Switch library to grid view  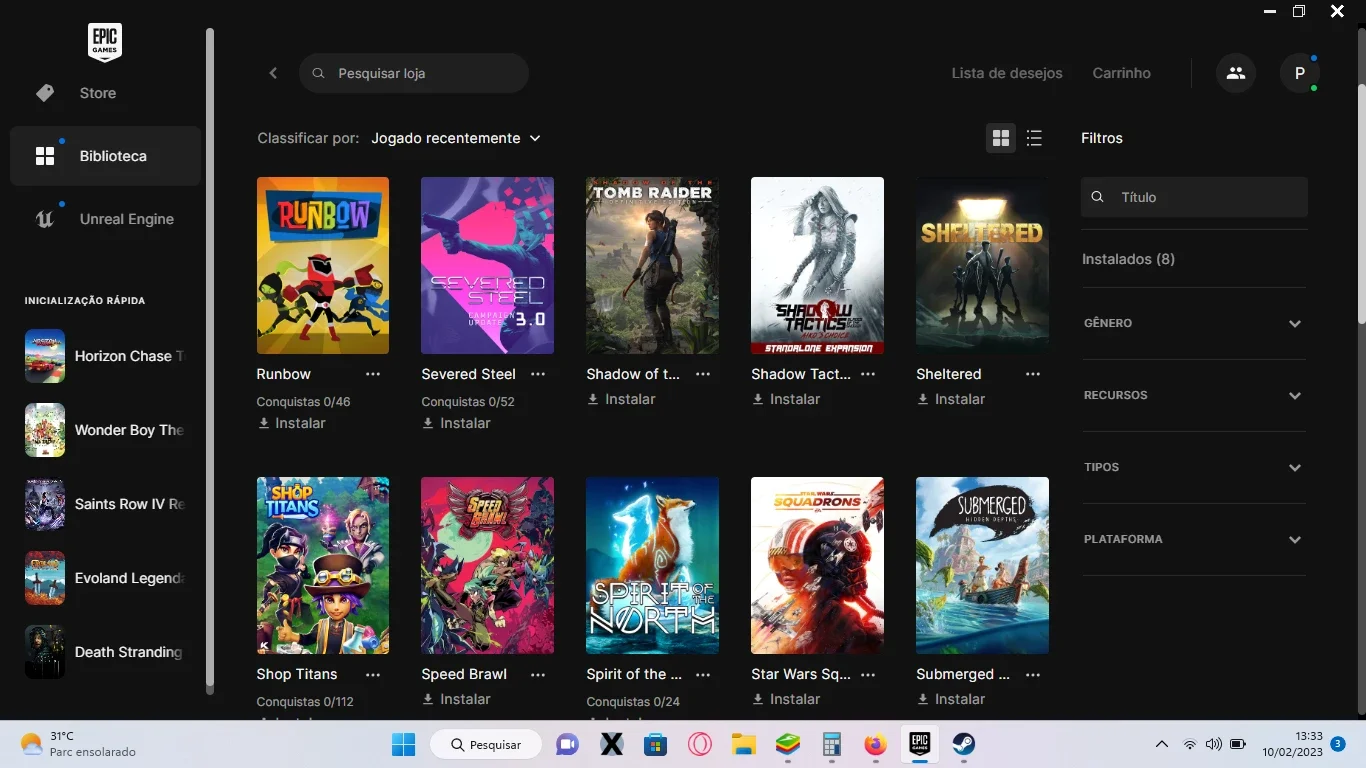coord(1000,138)
